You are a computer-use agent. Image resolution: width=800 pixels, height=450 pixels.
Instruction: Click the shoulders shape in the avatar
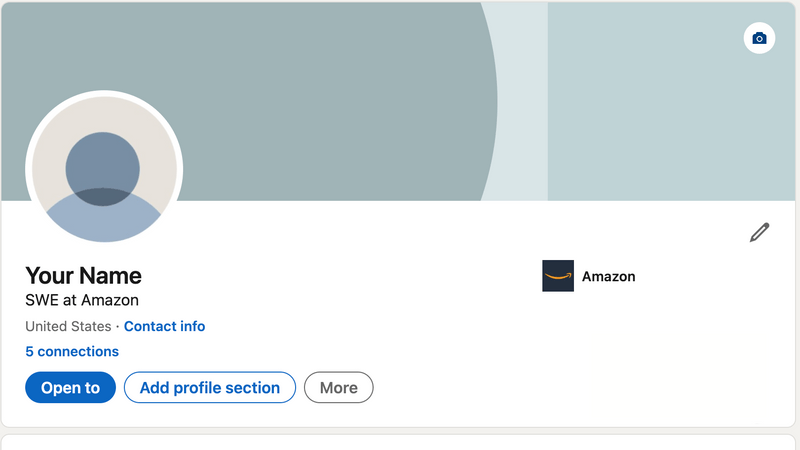coord(103,220)
